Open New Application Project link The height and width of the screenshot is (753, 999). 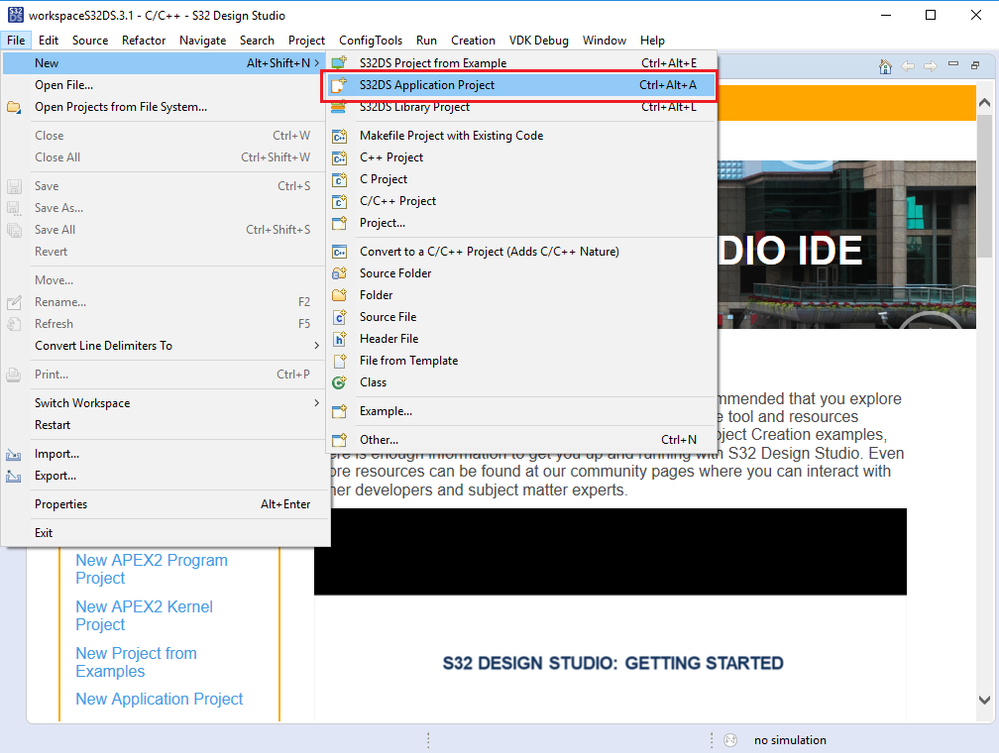point(159,699)
